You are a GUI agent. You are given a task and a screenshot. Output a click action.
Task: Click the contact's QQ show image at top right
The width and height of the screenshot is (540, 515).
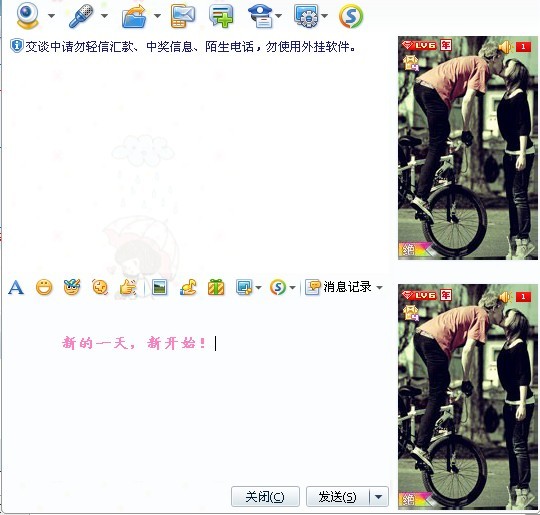pyautogui.click(x=467, y=148)
